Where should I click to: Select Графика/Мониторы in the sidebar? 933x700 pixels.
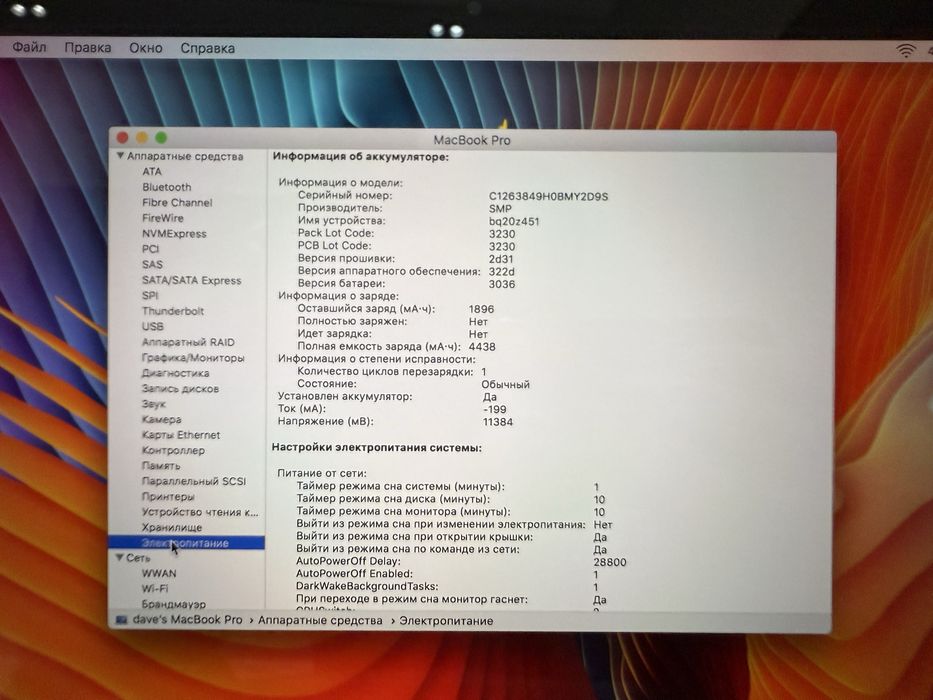(x=193, y=358)
